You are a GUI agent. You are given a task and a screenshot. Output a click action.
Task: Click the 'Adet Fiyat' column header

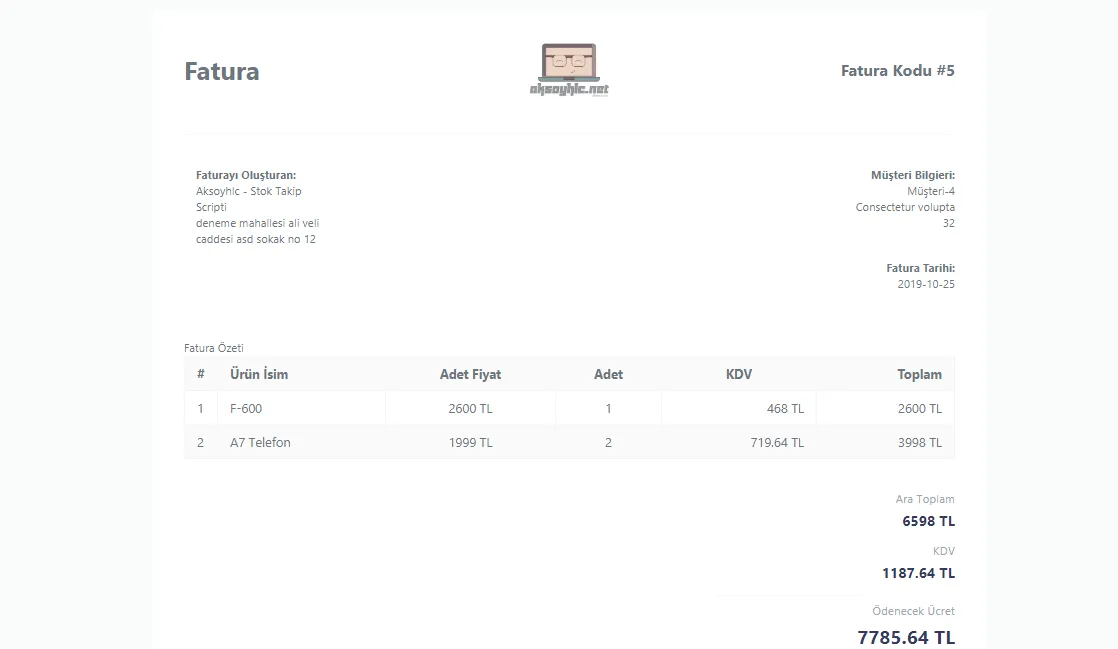pyautogui.click(x=471, y=374)
